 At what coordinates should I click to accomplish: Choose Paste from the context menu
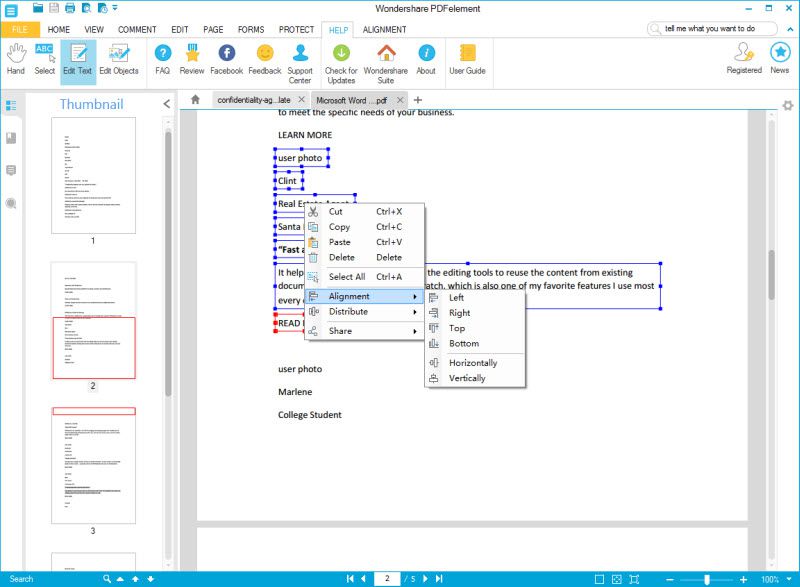tap(365, 242)
